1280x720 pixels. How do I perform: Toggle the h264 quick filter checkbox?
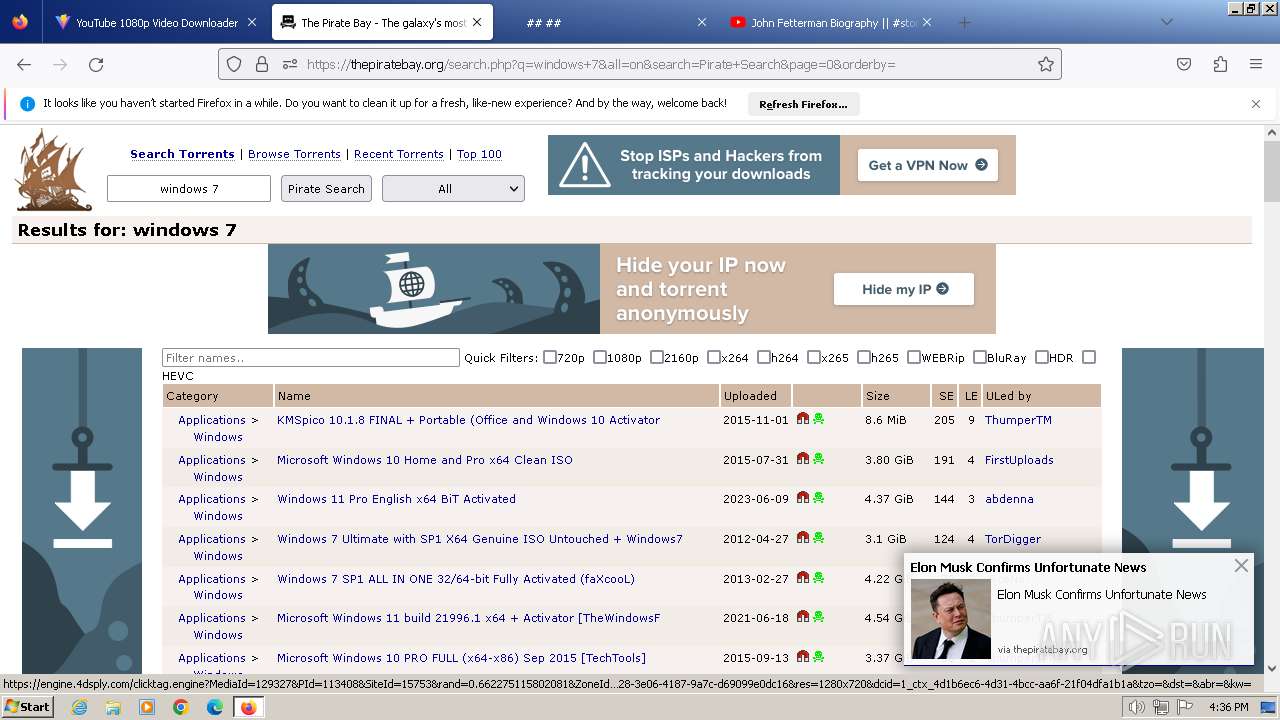tap(764, 357)
